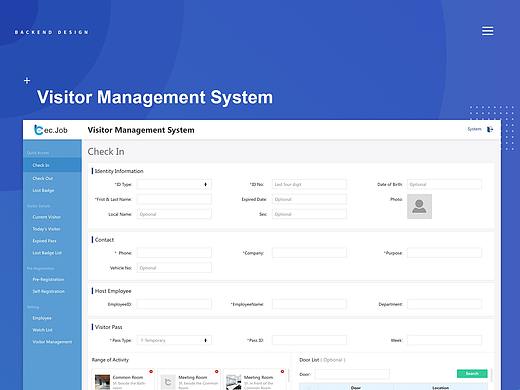Focus the EmployeeName input field

pos(309,304)
